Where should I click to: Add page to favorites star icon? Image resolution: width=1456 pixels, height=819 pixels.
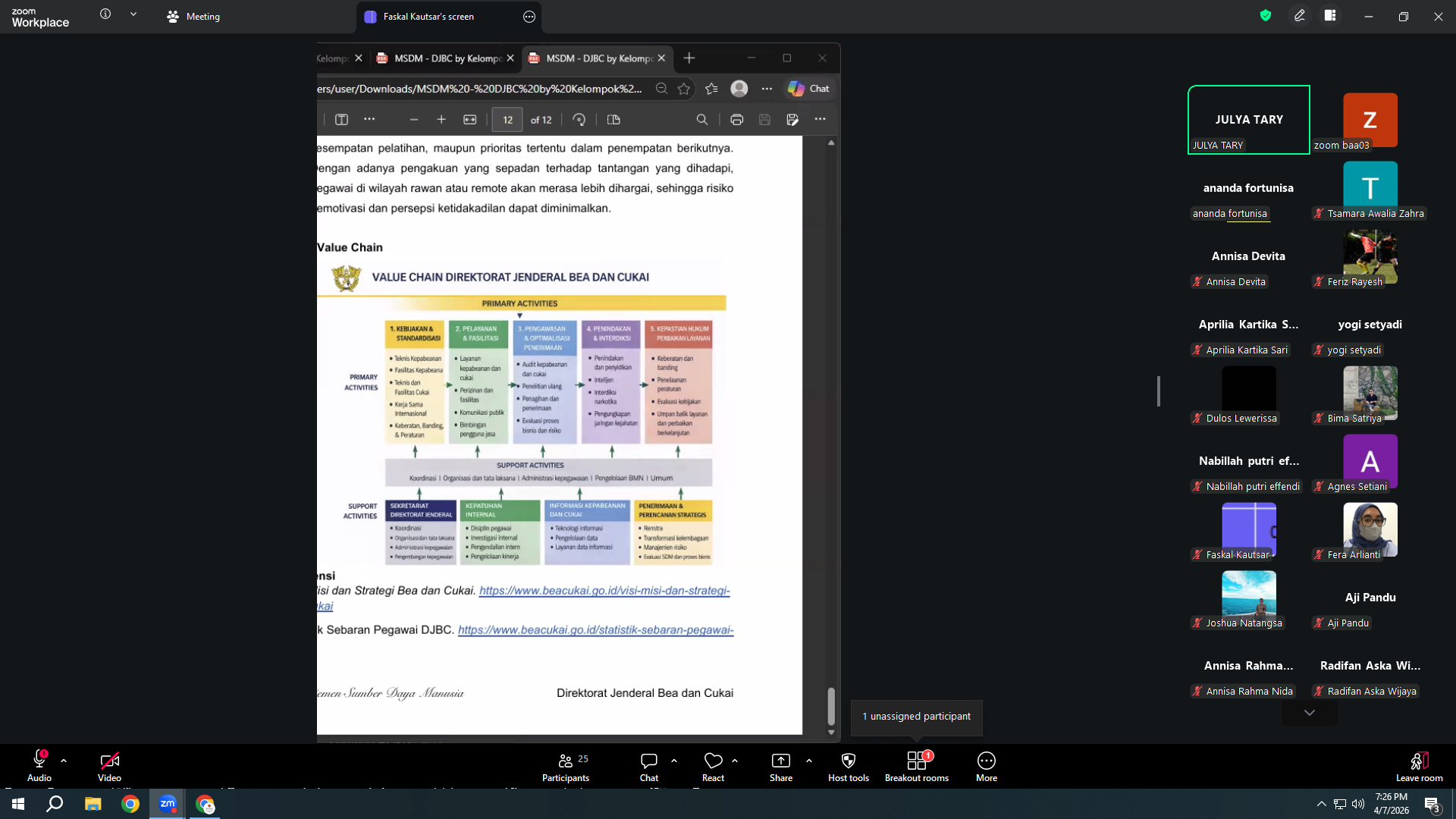(x=684, y=89)
